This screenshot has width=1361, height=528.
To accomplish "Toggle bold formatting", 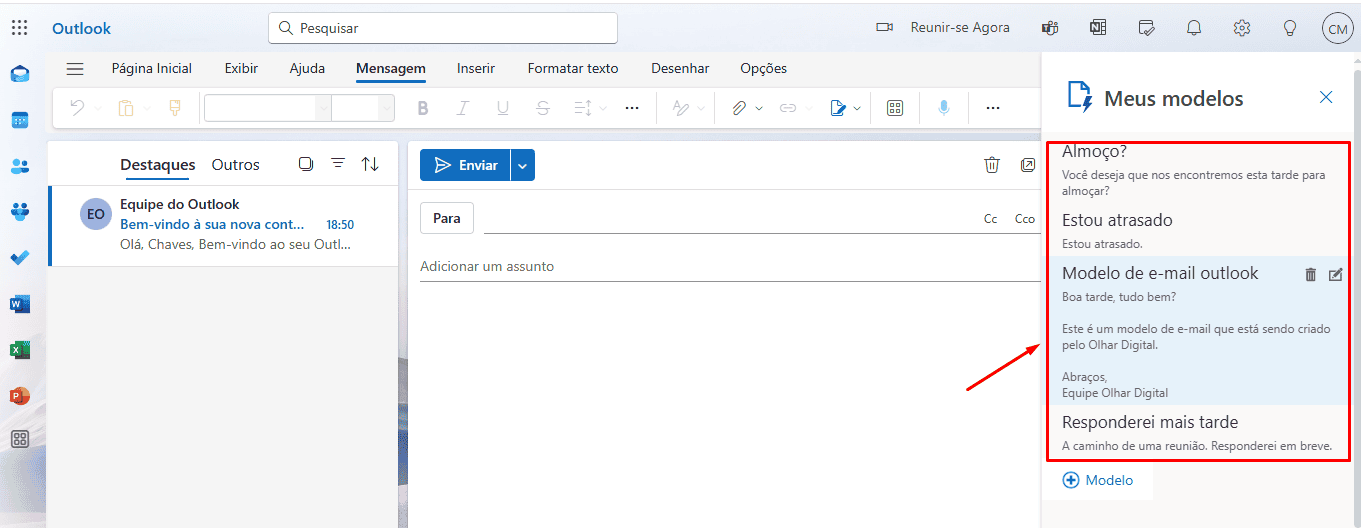I will [x=423, y=108].
